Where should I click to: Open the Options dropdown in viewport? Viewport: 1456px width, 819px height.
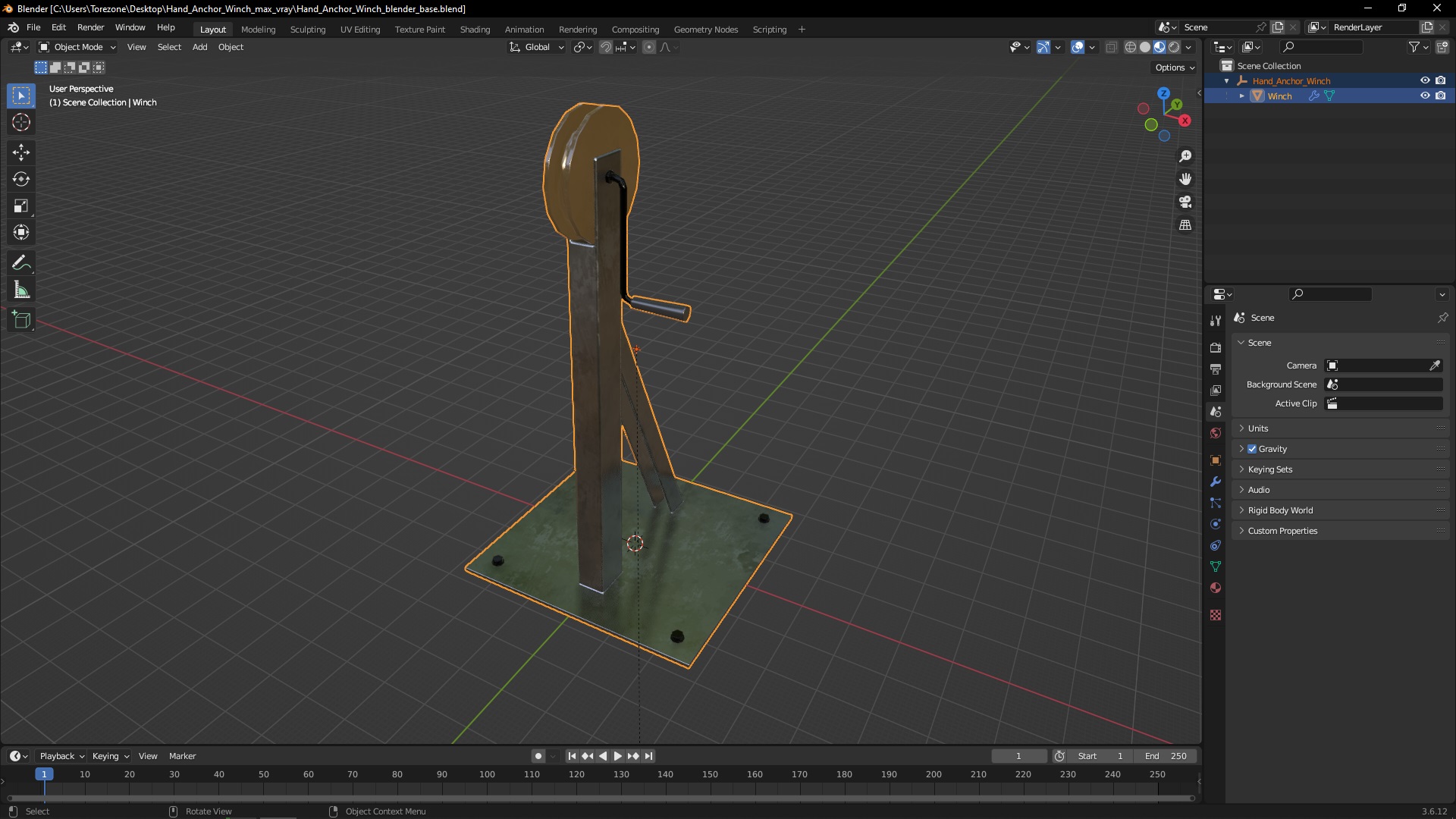pos(1175,67)
